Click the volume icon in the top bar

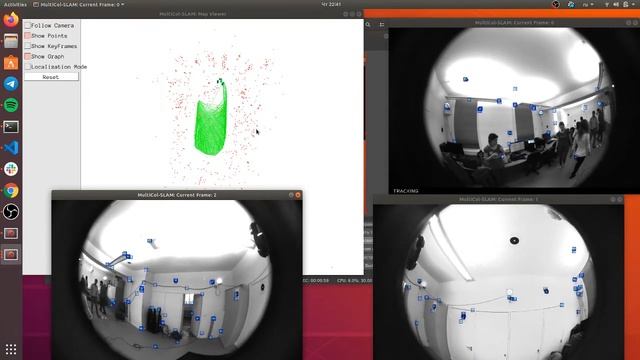(616, 4)
